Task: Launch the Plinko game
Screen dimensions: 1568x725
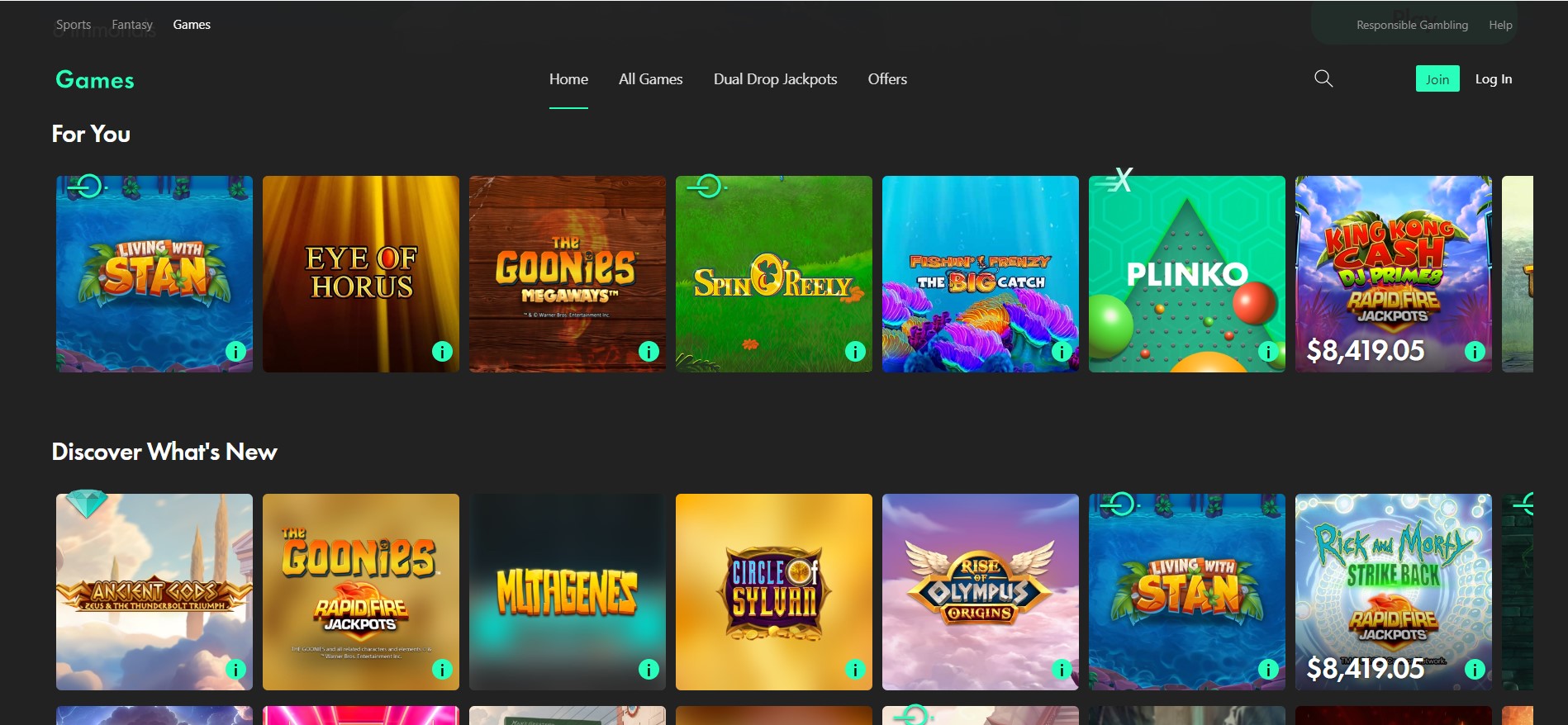Action: click(1187, 274)
